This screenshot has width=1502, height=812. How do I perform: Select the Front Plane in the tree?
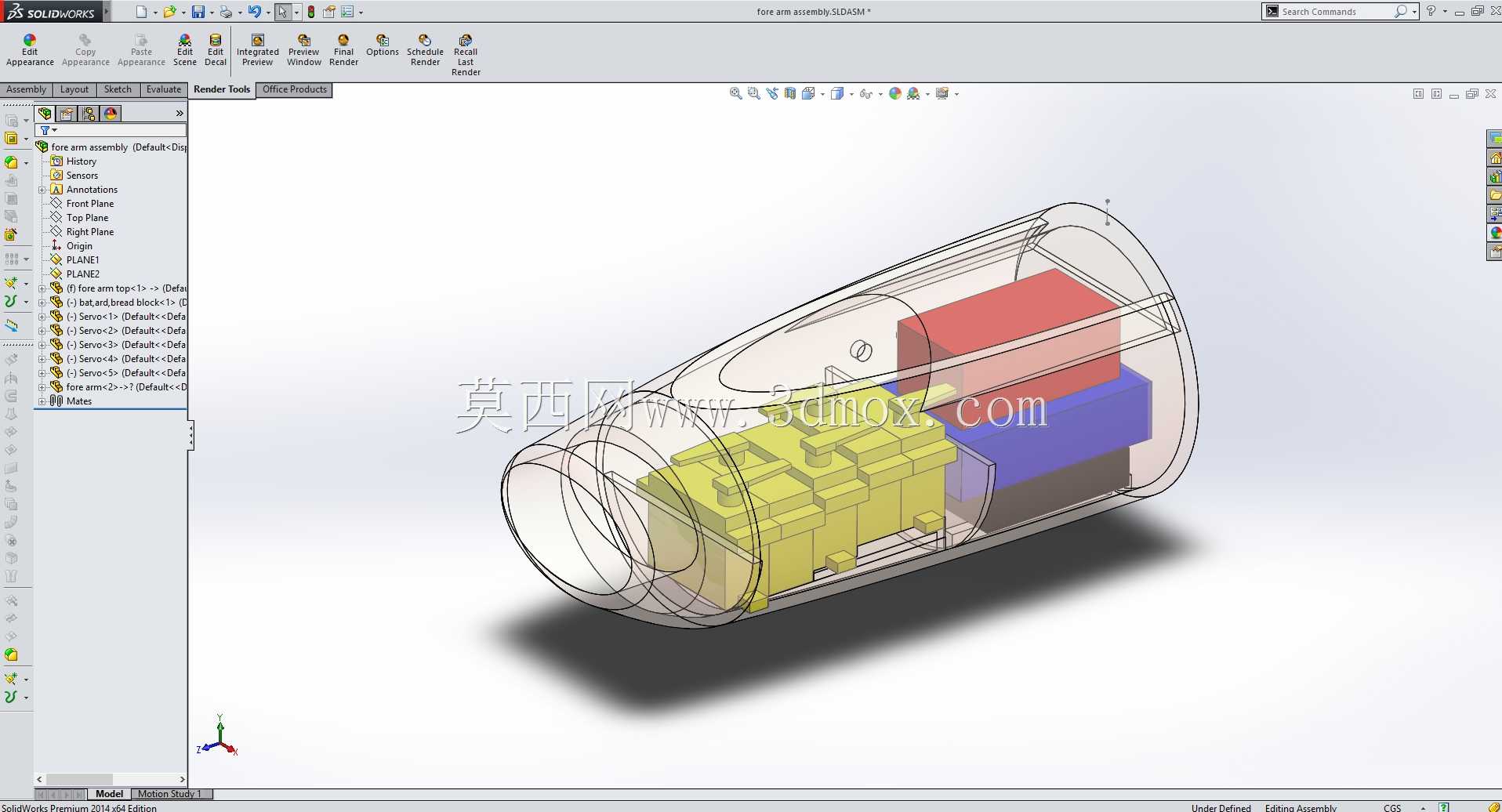tap(90, 204)
